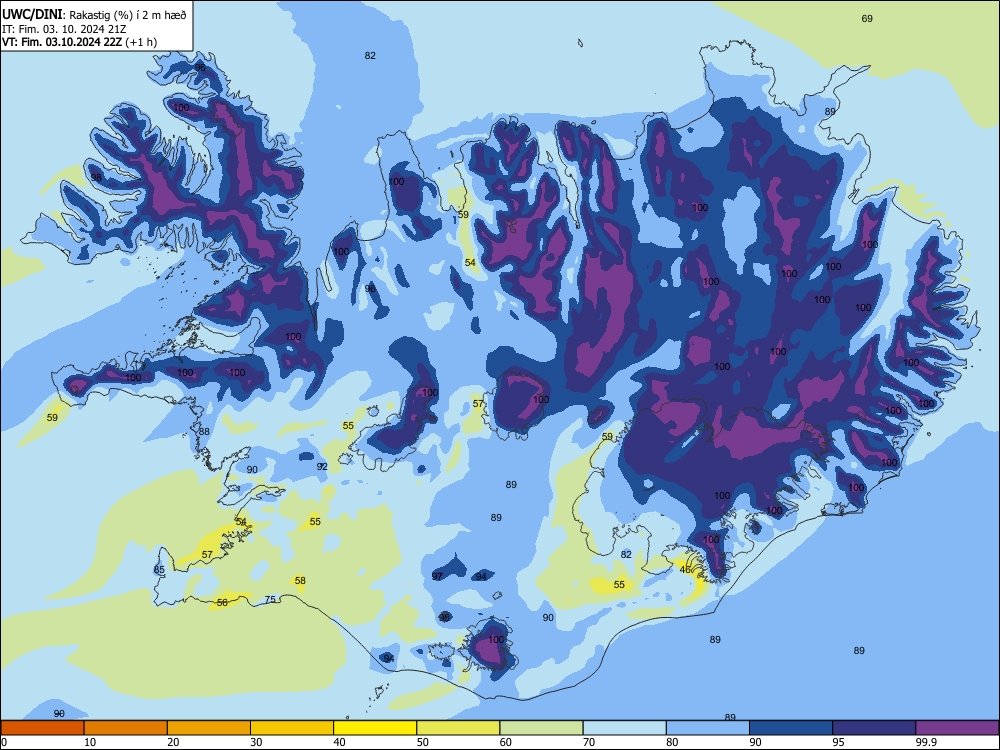Image resolution: width=1000 pixels, height=750 pixels.
Task: Select the 92 humidity value label
Action: 322,466
